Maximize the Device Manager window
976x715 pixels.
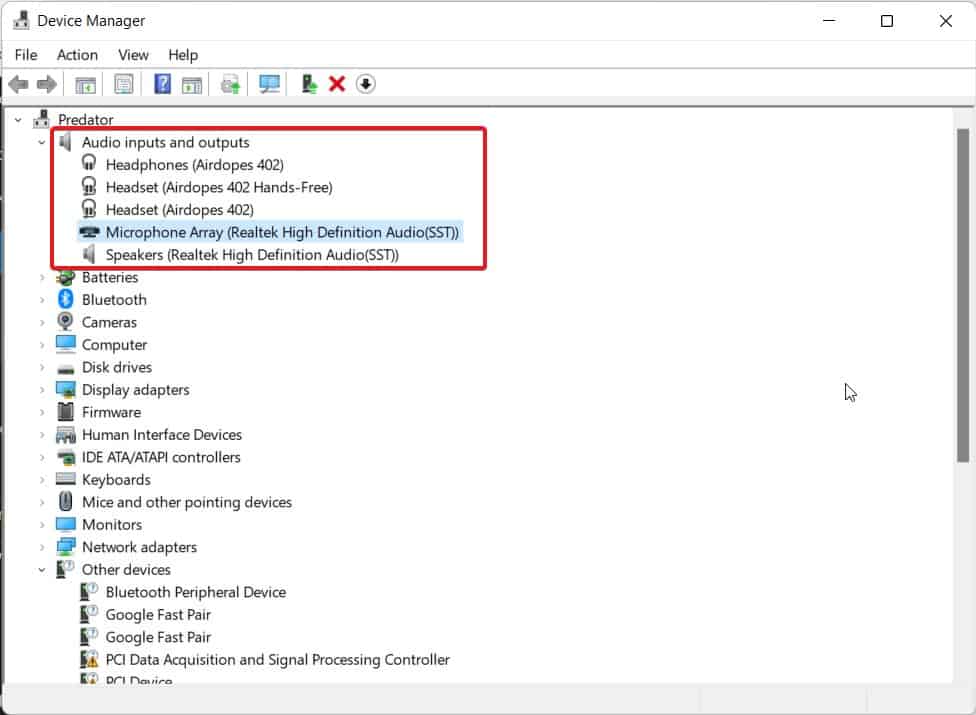pos(887,21)
